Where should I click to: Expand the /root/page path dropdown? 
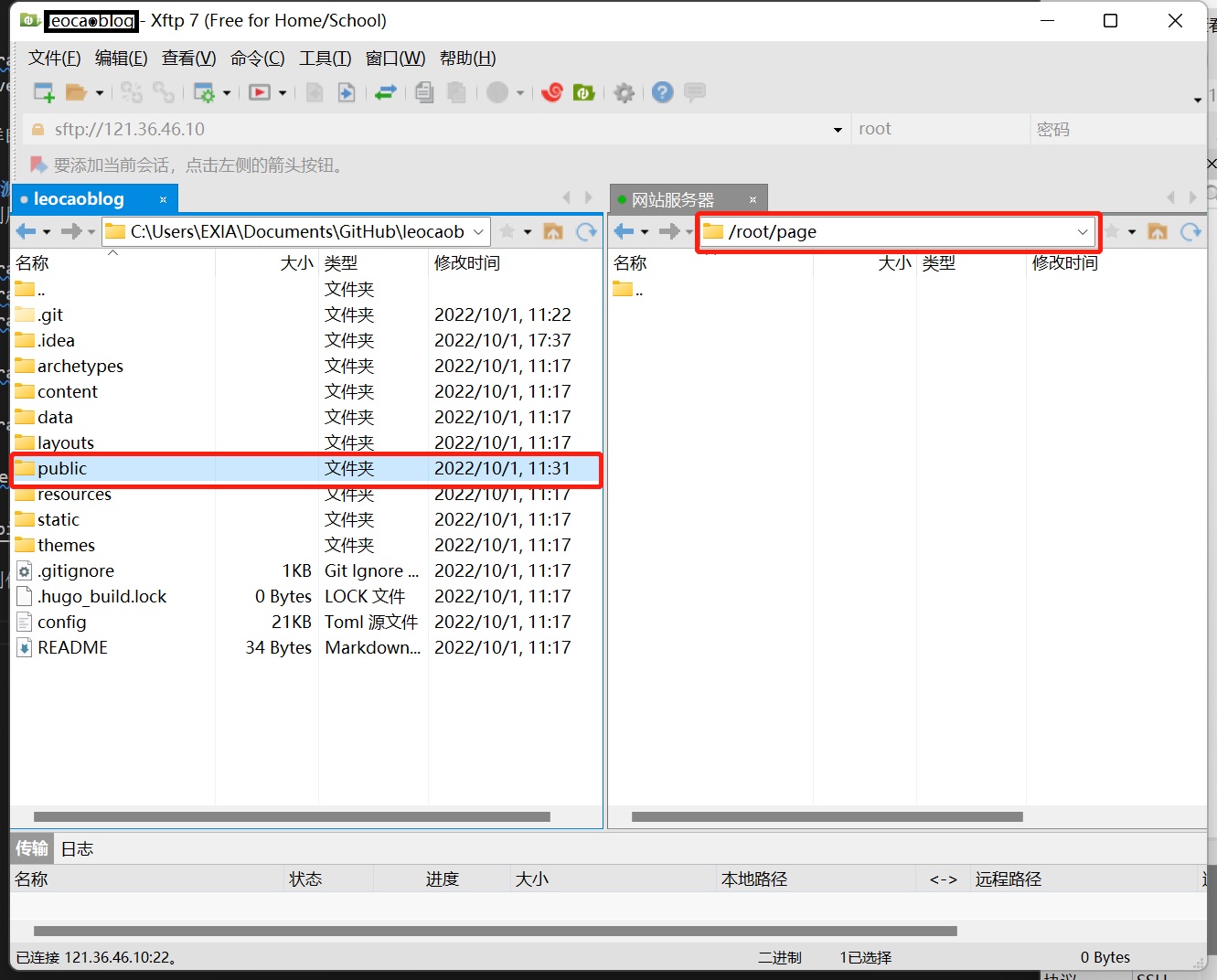[x=1083, y=232]
